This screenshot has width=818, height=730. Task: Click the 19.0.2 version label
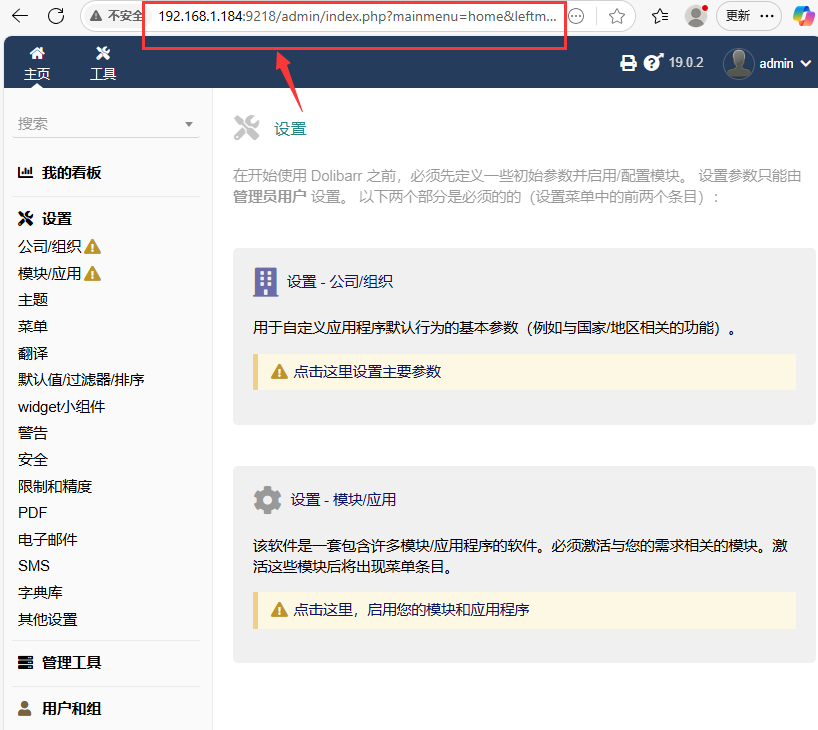pyautogui.click(x=686, y=63)
